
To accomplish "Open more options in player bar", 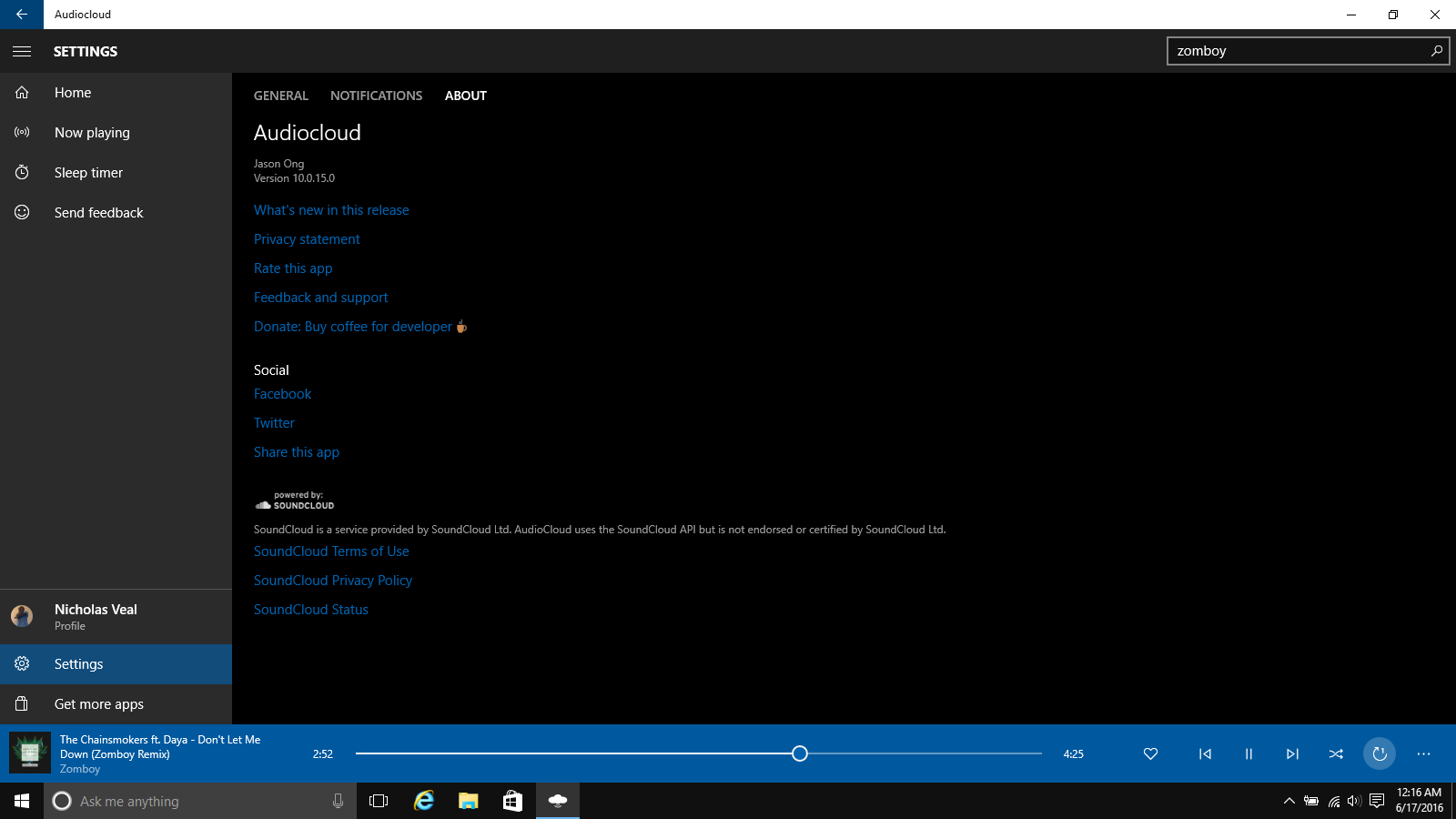I will [x=1423, y=753].
